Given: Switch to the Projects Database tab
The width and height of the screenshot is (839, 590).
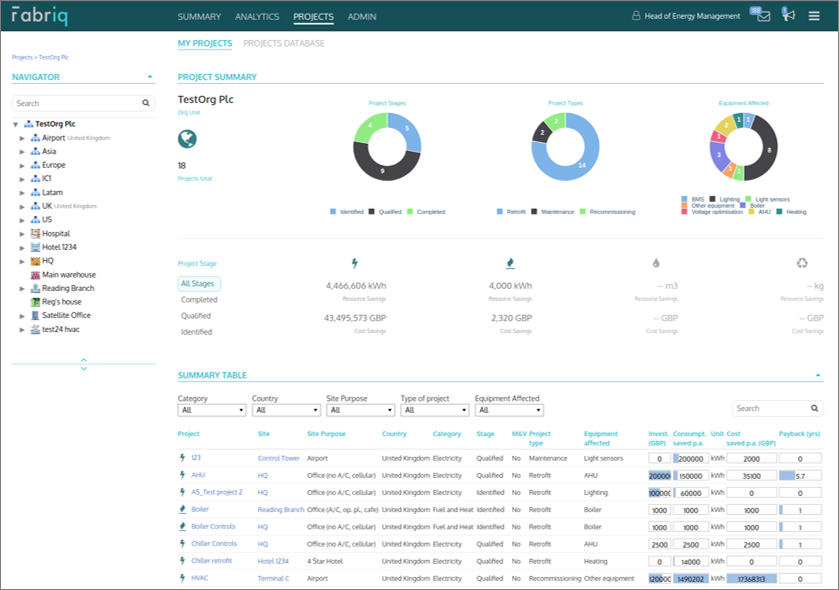Looking at the screenshot, I should (x=284, y=44).
